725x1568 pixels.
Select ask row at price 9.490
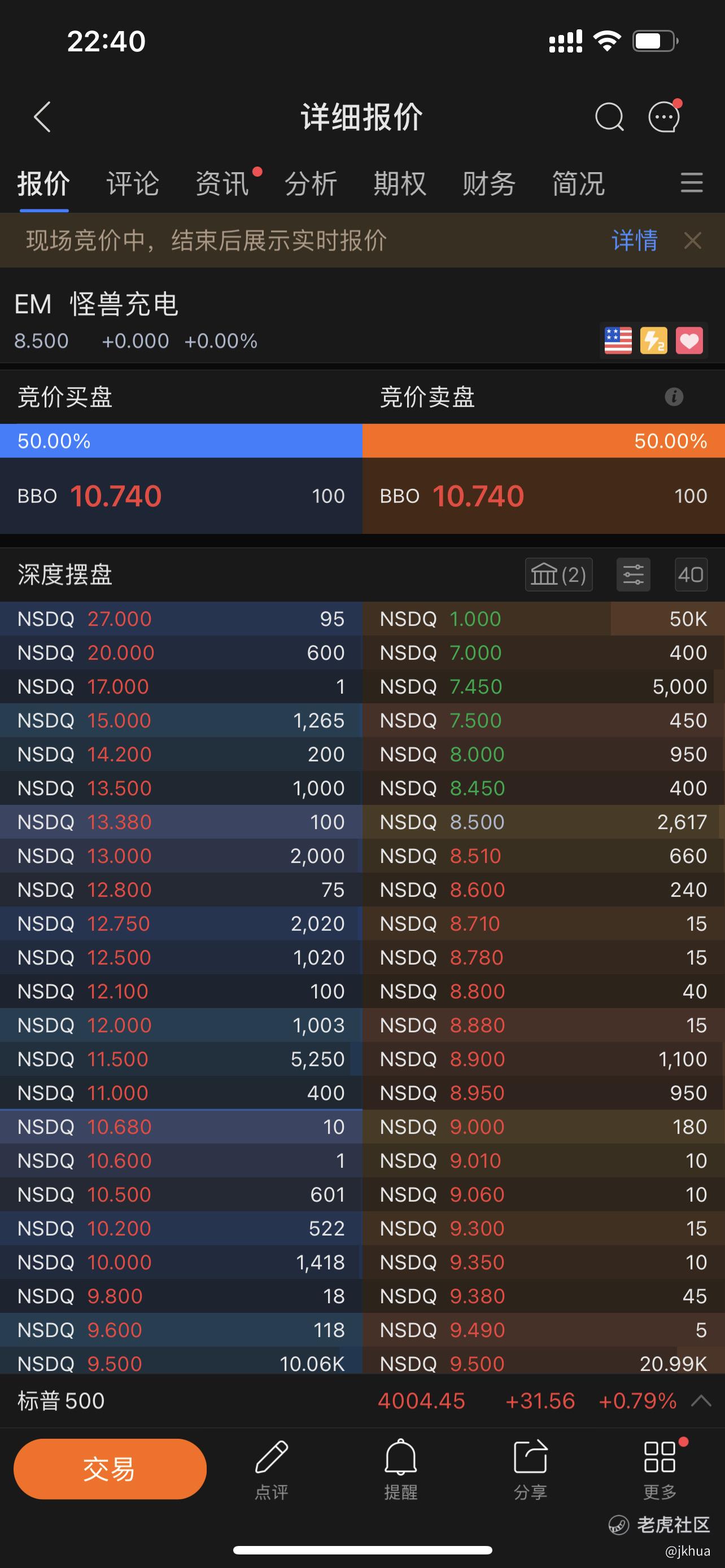[544, 1330]
